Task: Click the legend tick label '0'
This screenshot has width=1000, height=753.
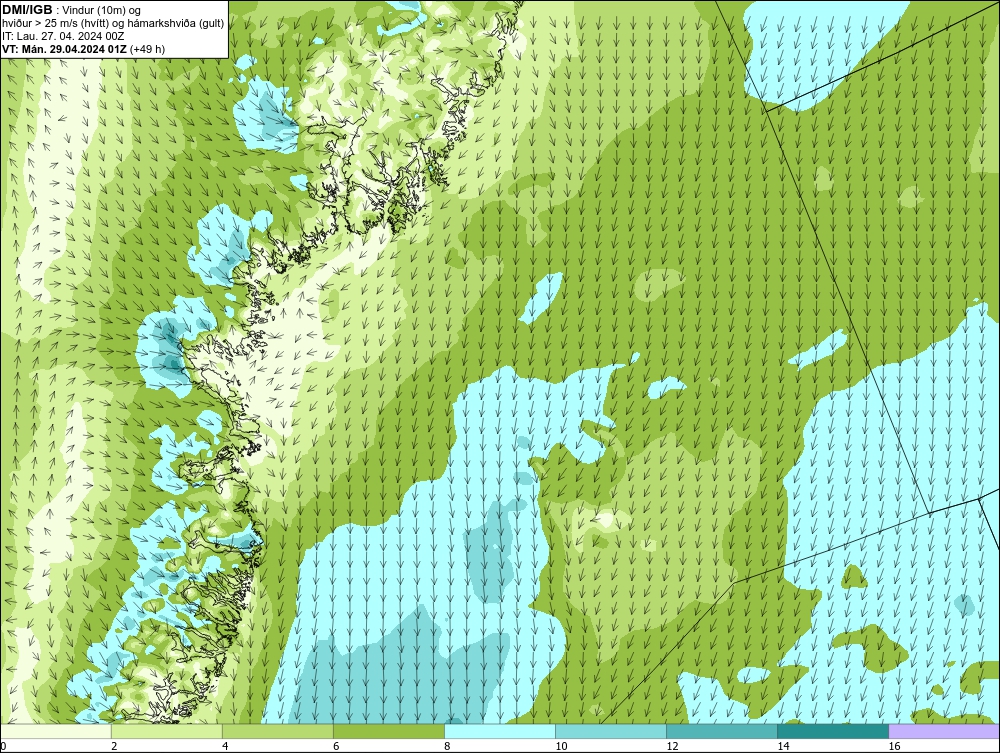Action: pyautogui.click(x=3, y=746)
